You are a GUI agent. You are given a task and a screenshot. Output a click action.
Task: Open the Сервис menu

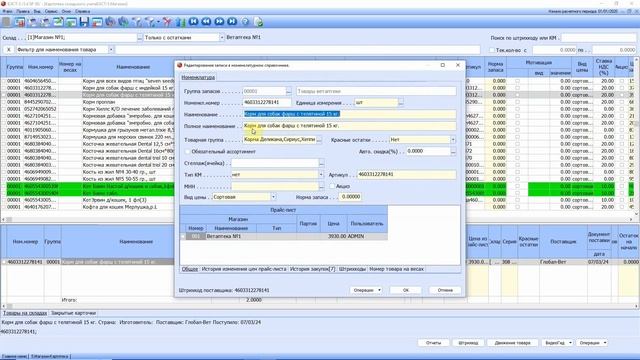(x=51, y=11)
